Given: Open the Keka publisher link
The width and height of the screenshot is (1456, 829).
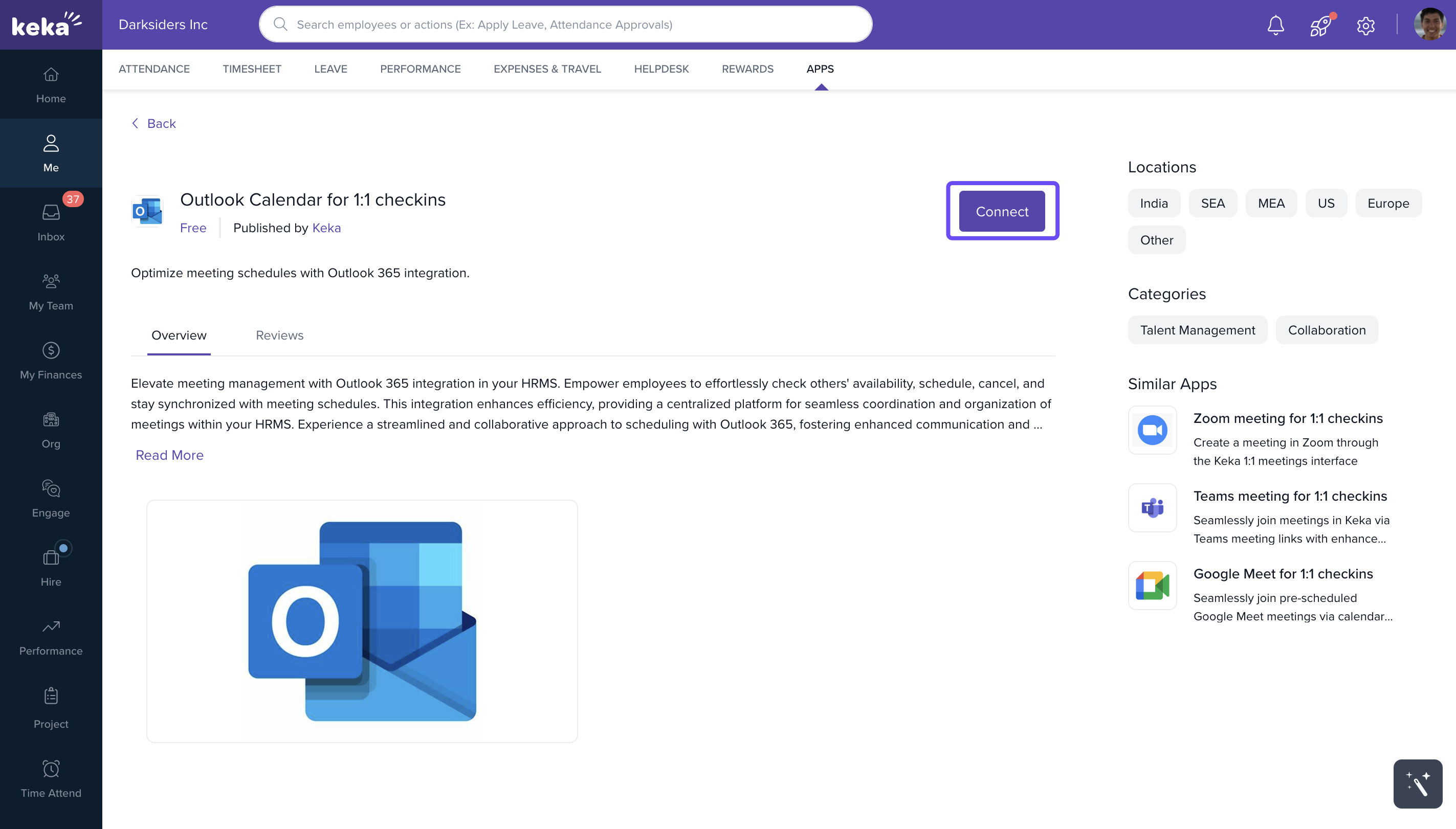Looking at the screenshot, I should tap(326, 228).
